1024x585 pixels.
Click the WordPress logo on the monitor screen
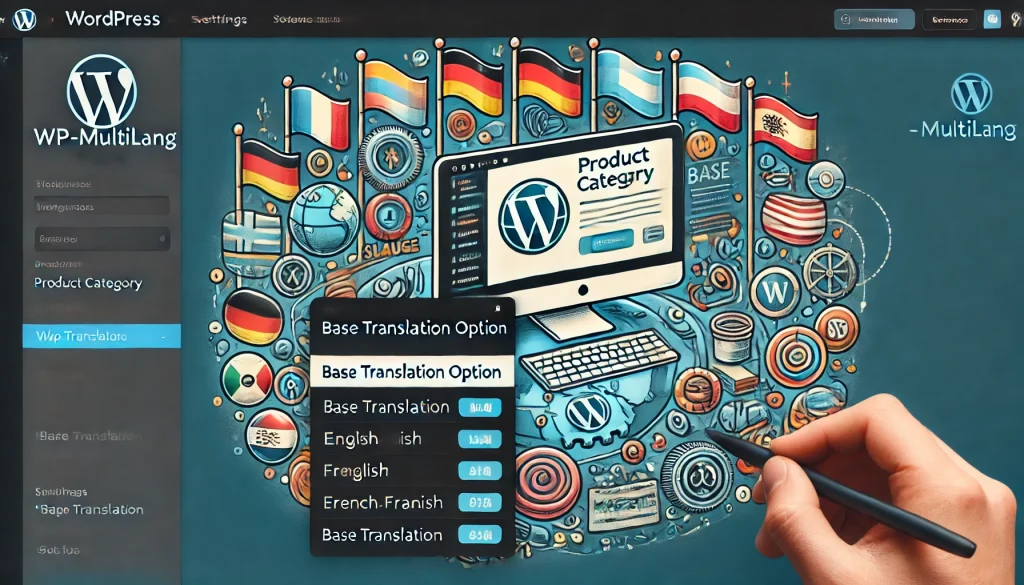coord(534,215)
